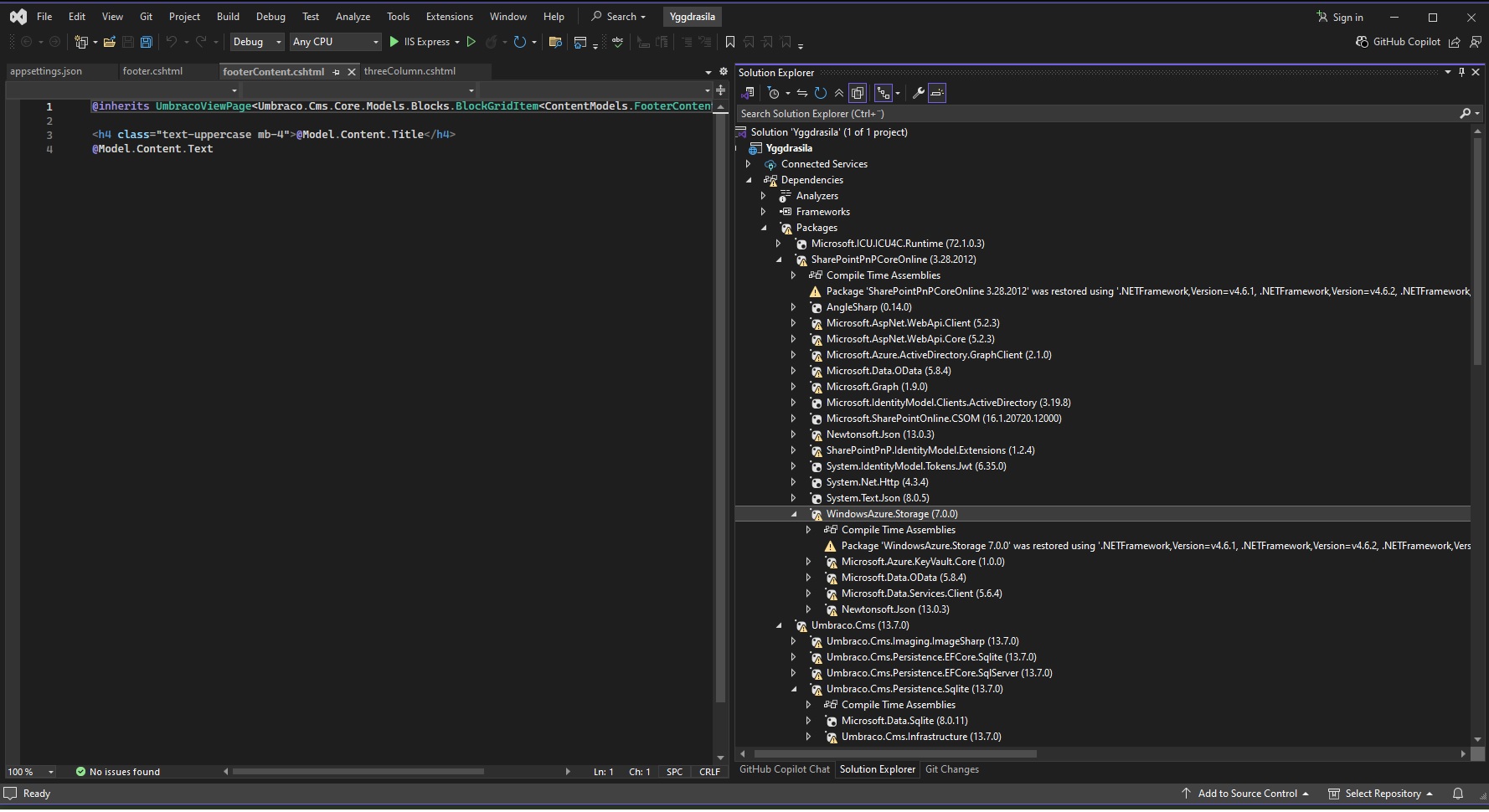Click Refresh icon in Solution Explorer toolbar
This screenshot has width=1489, height=812.
pos(821,93)
